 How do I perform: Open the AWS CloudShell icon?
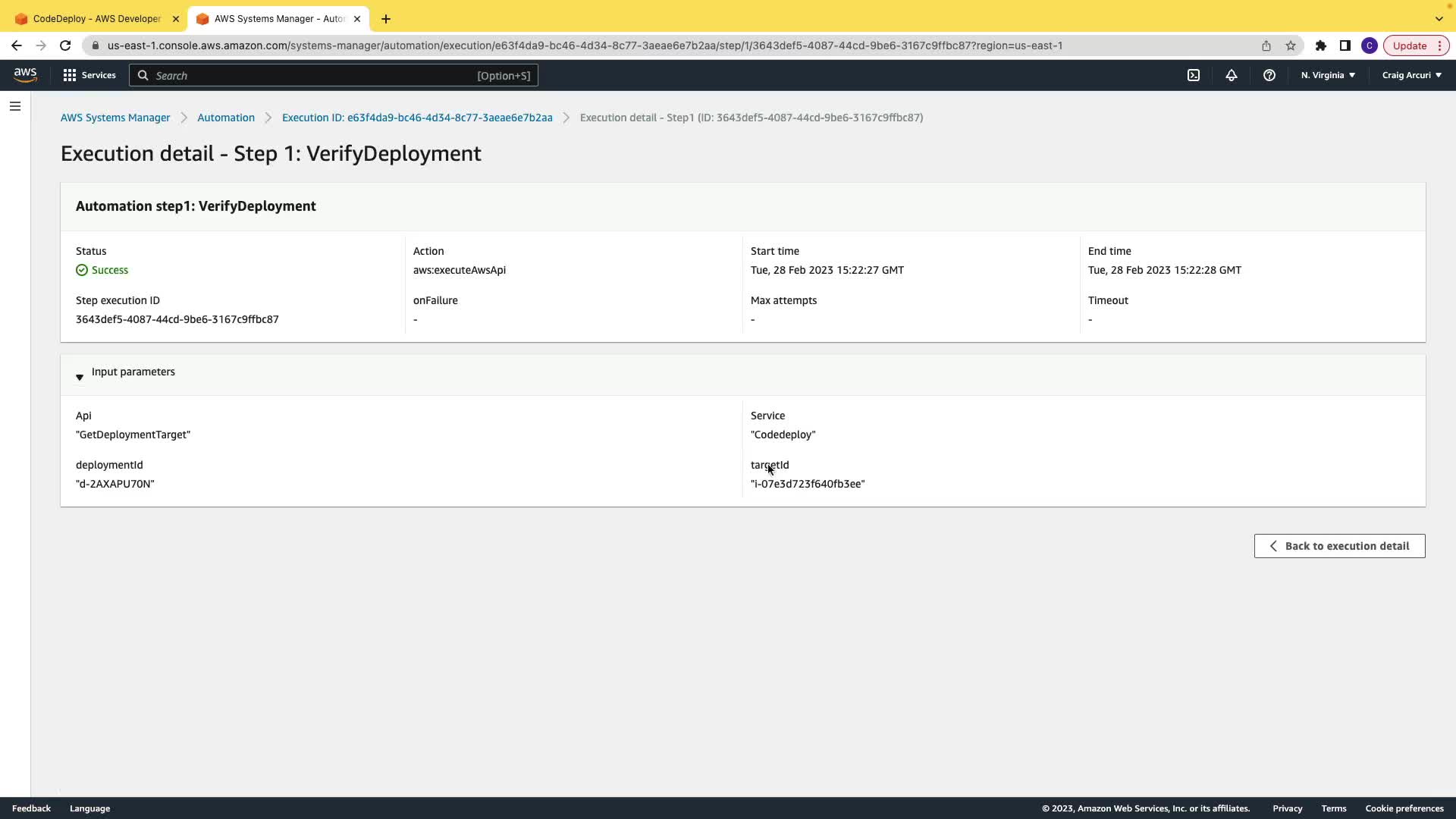[x=1194, y=75]
